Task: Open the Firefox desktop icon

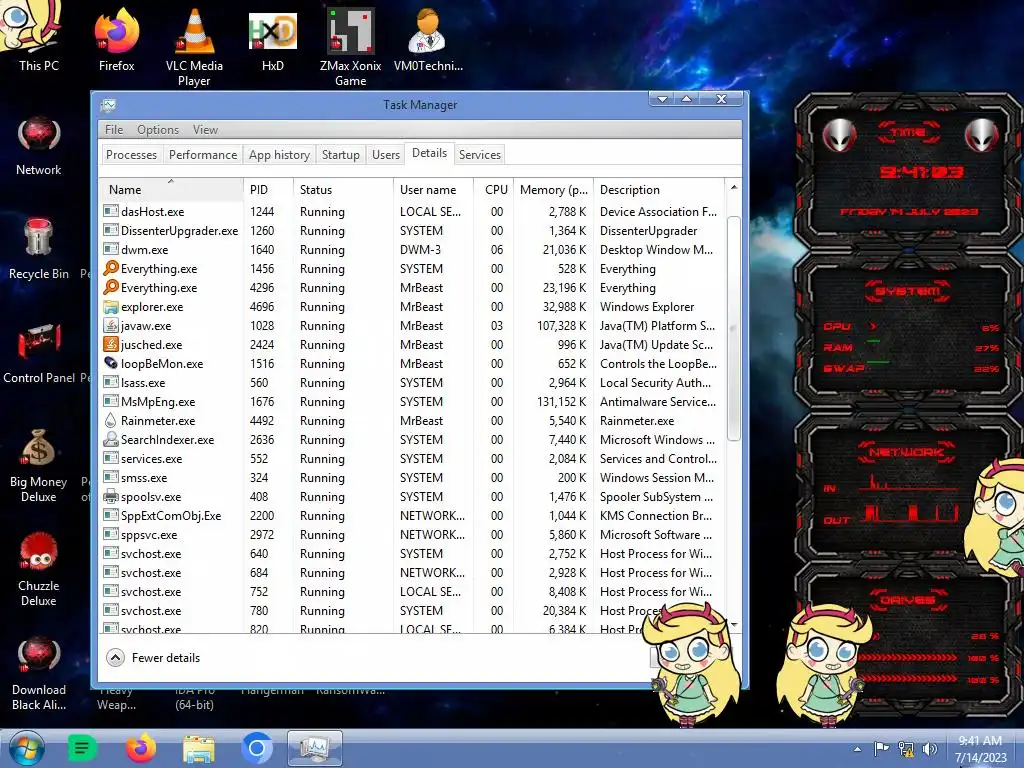Action: click(x=116, y=39)
